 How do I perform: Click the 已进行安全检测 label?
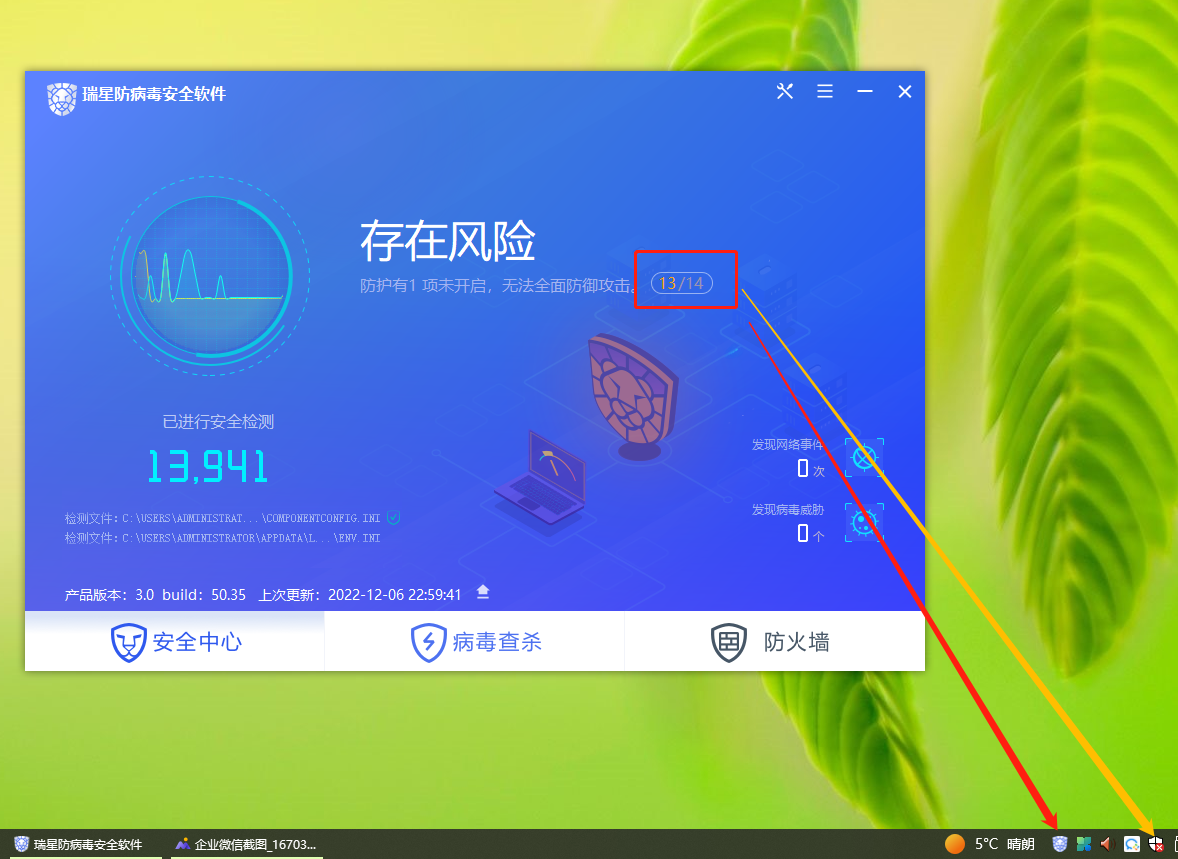[x=218, y=422]
